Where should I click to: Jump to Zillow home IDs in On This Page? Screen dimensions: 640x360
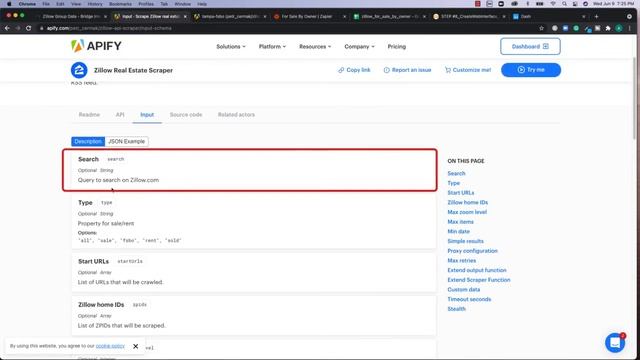point(468,202)
